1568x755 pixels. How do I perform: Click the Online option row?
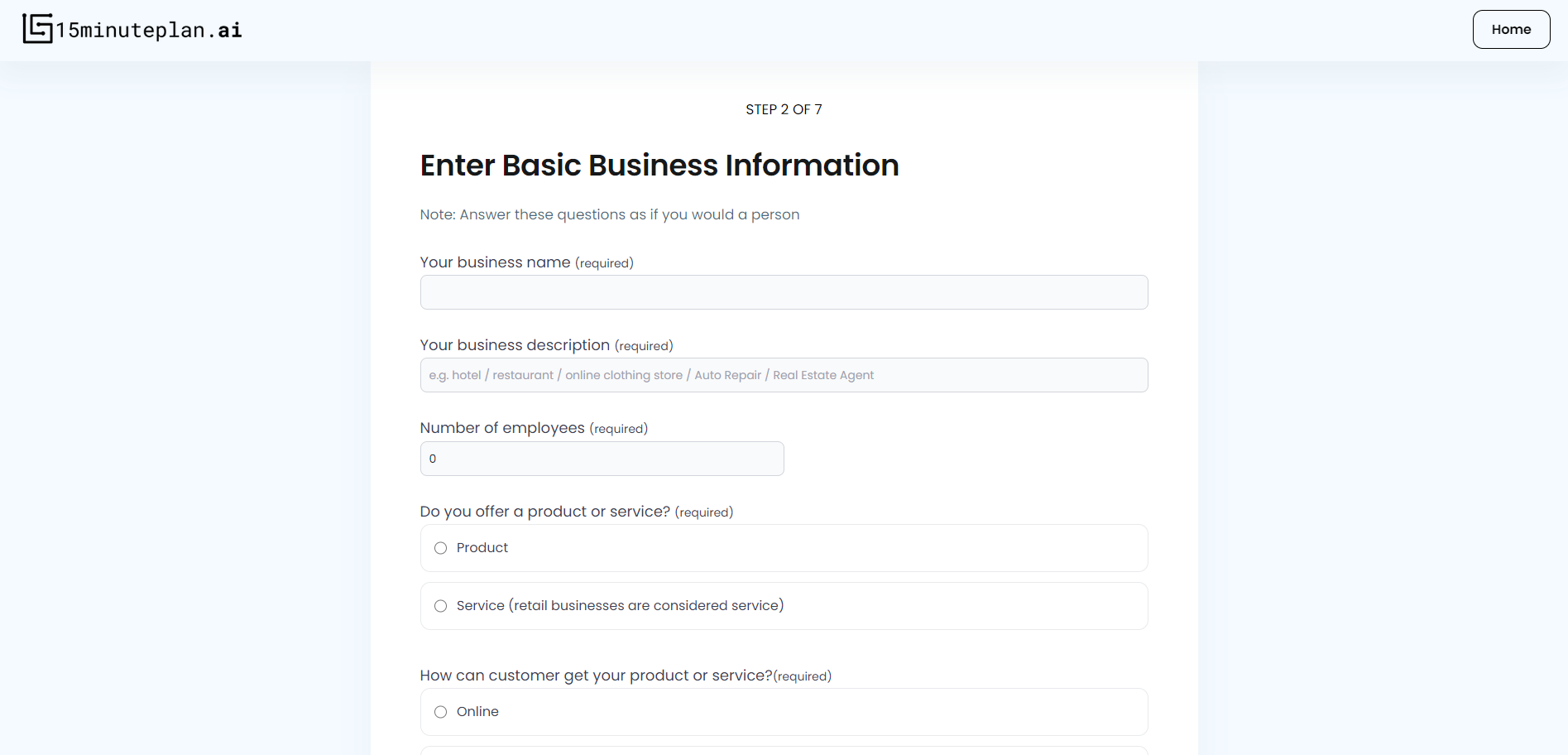784,712
